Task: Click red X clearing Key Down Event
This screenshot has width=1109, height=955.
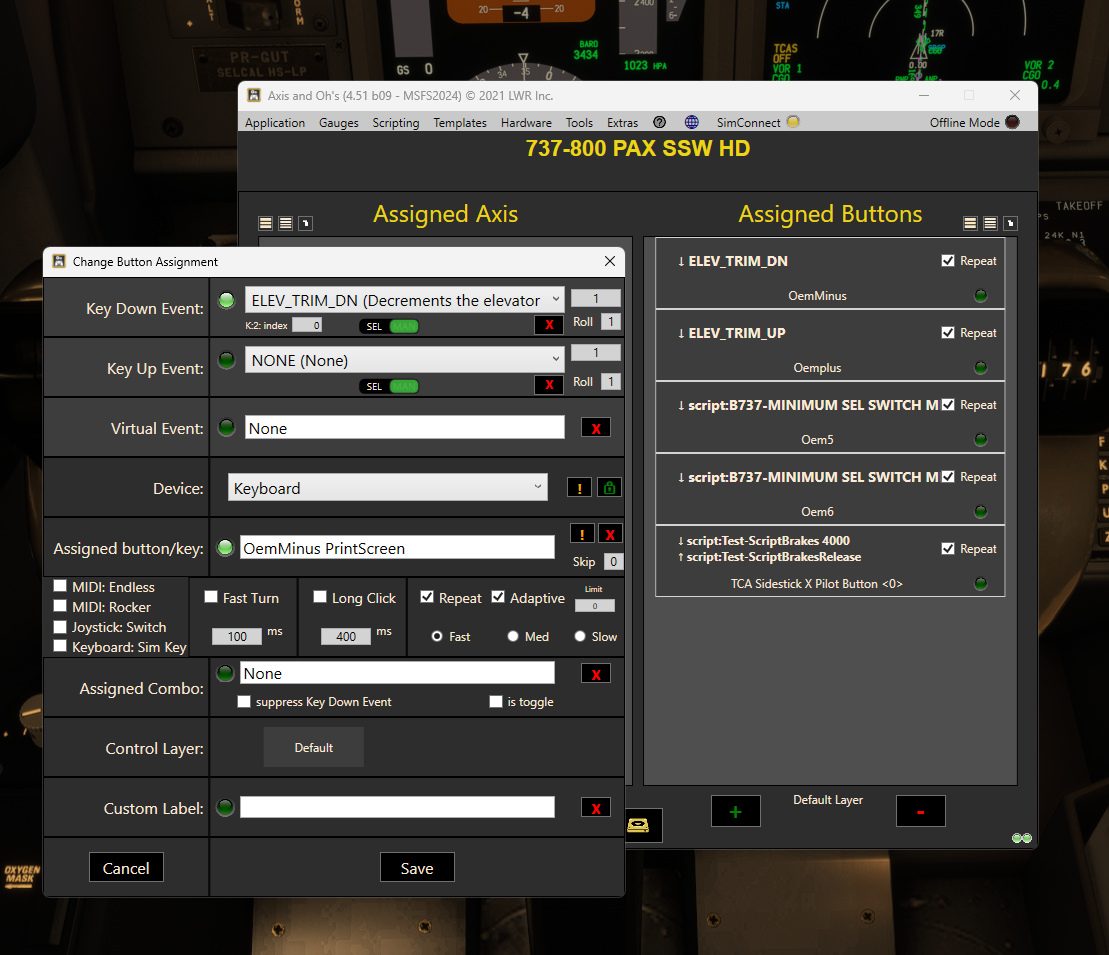Action: [x=549, y=325]
